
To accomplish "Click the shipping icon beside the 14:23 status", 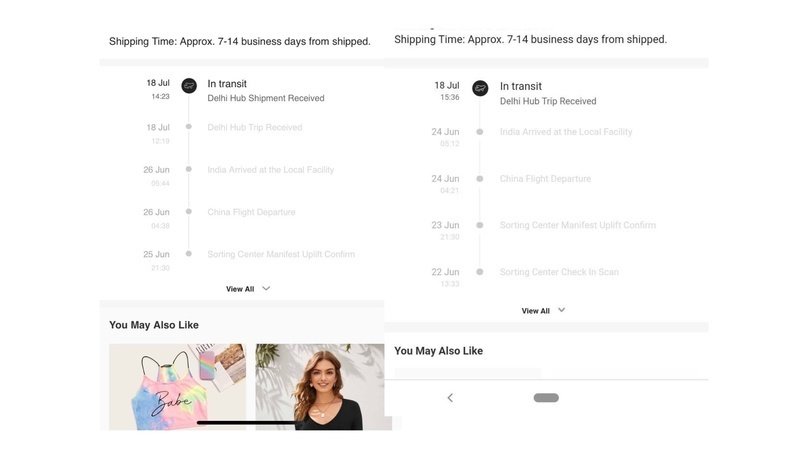I will coord(189,86).
